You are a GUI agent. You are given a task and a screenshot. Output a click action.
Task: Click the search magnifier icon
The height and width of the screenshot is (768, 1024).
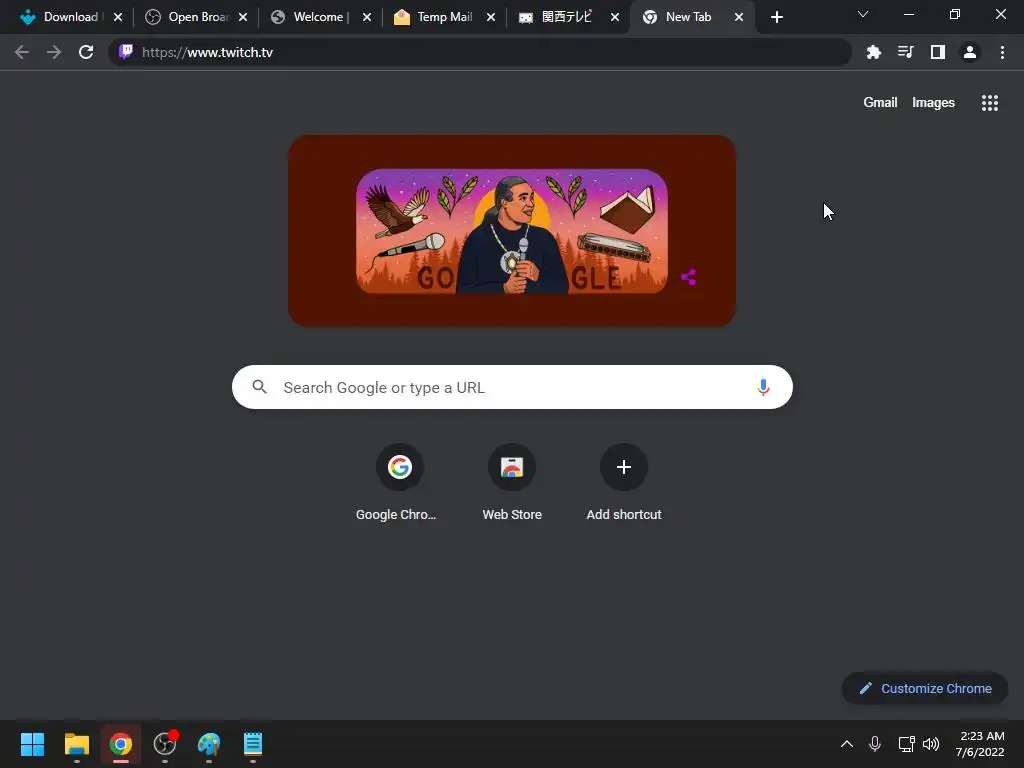pos(259,387)
